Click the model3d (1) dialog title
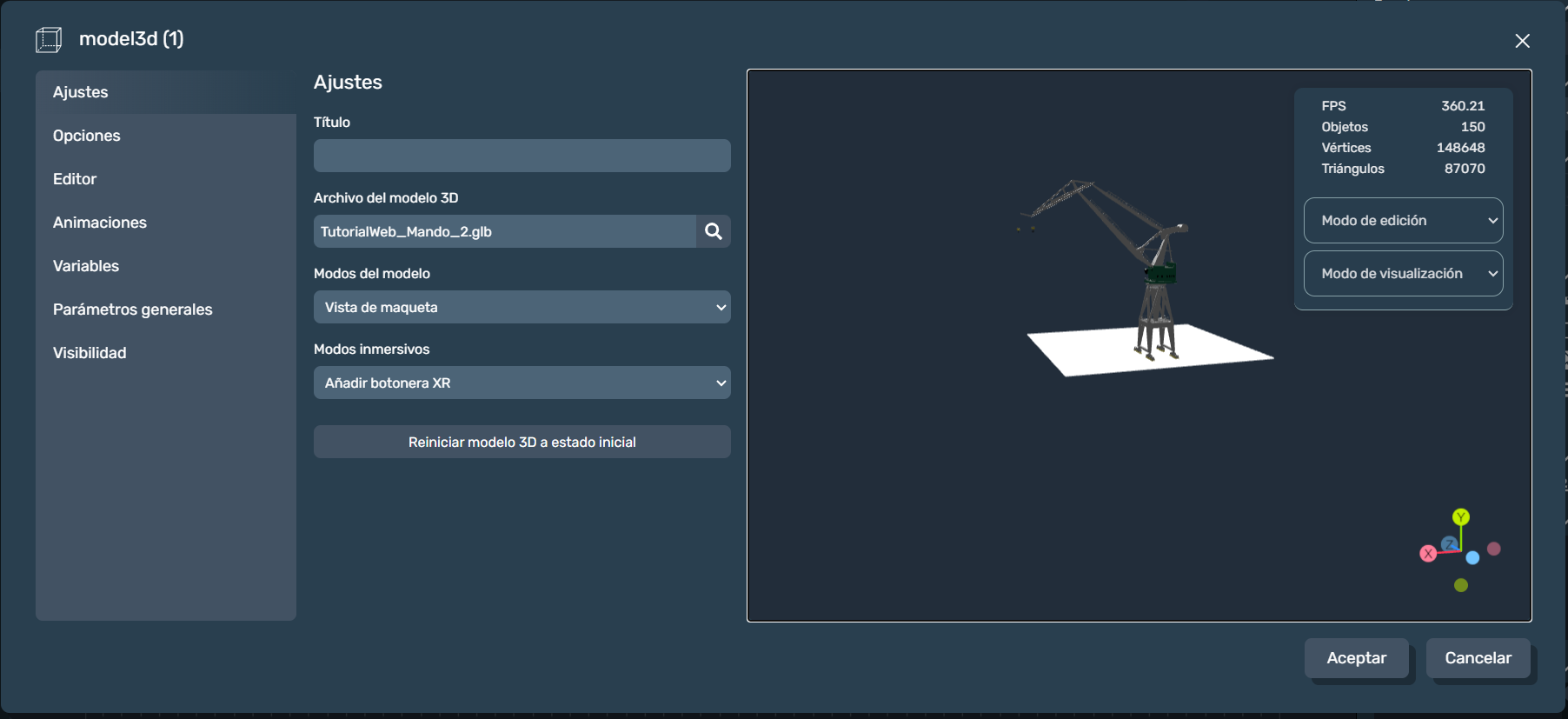Image resolution: width=1568 pixels, height=719 pixels. pos(131,39)
